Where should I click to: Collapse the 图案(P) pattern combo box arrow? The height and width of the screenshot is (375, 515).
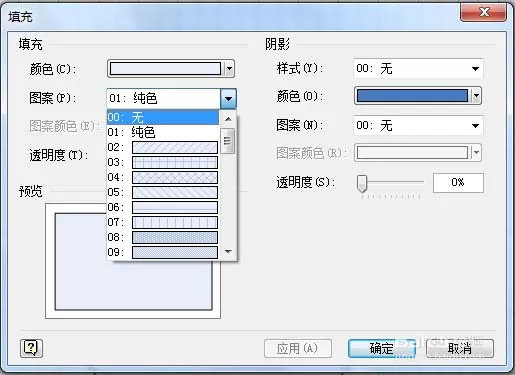point(228,98)
